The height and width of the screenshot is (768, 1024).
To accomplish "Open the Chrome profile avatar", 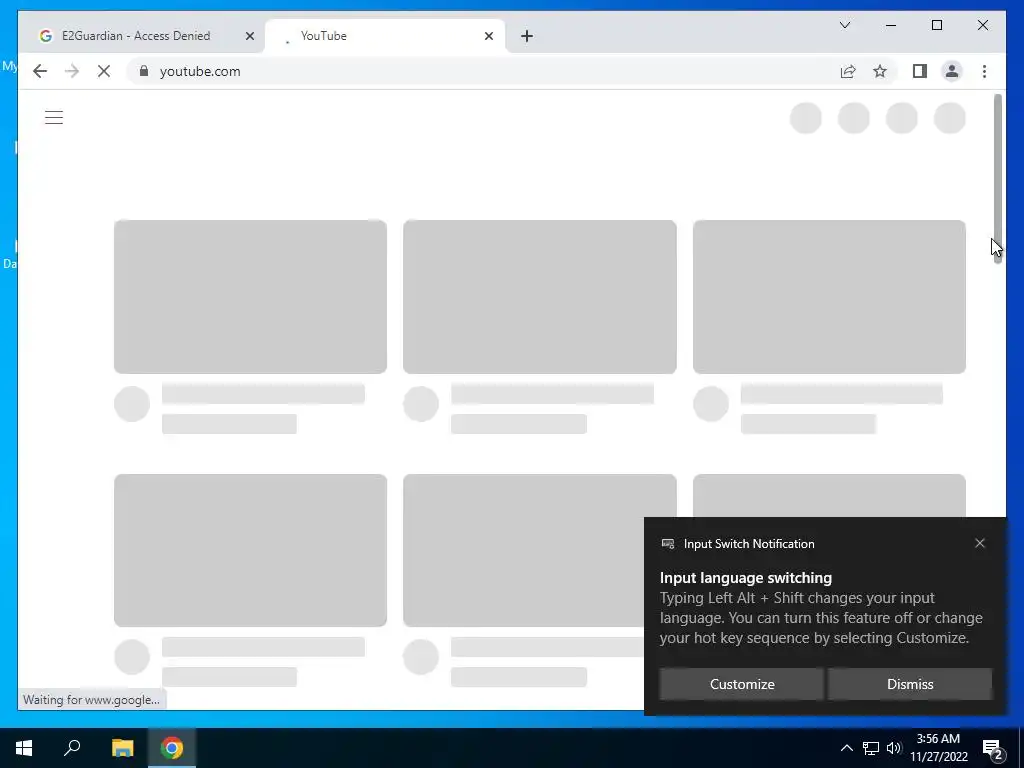I will pos(952,71).
